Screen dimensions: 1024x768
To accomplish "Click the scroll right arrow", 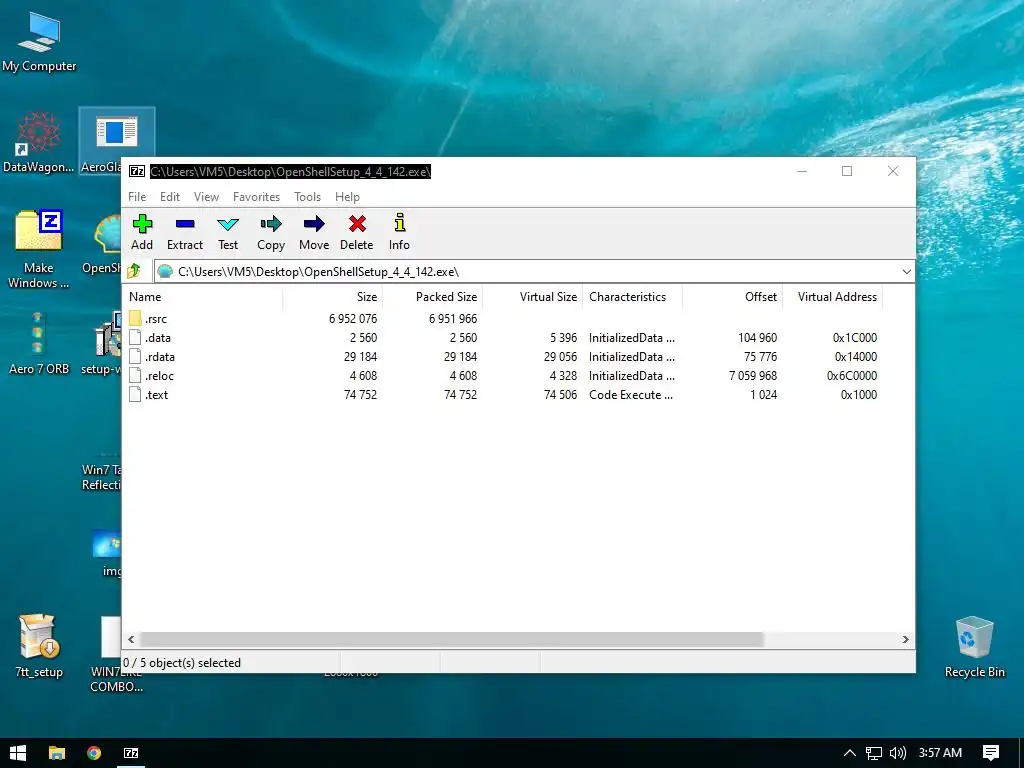I will click(905, 639).
